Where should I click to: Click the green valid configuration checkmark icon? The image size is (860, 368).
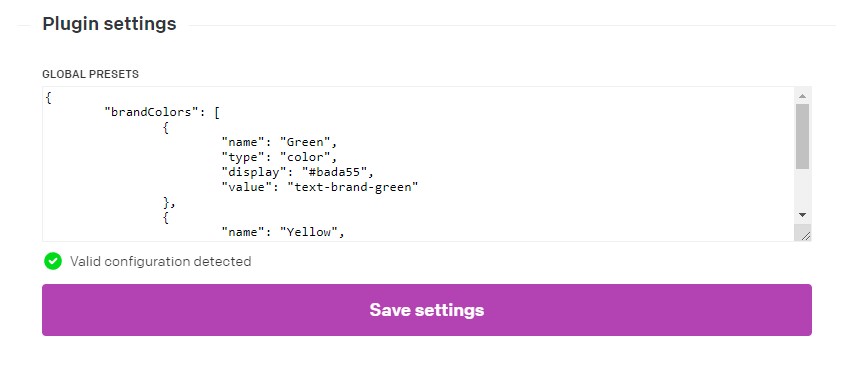(x=53, y=261)
